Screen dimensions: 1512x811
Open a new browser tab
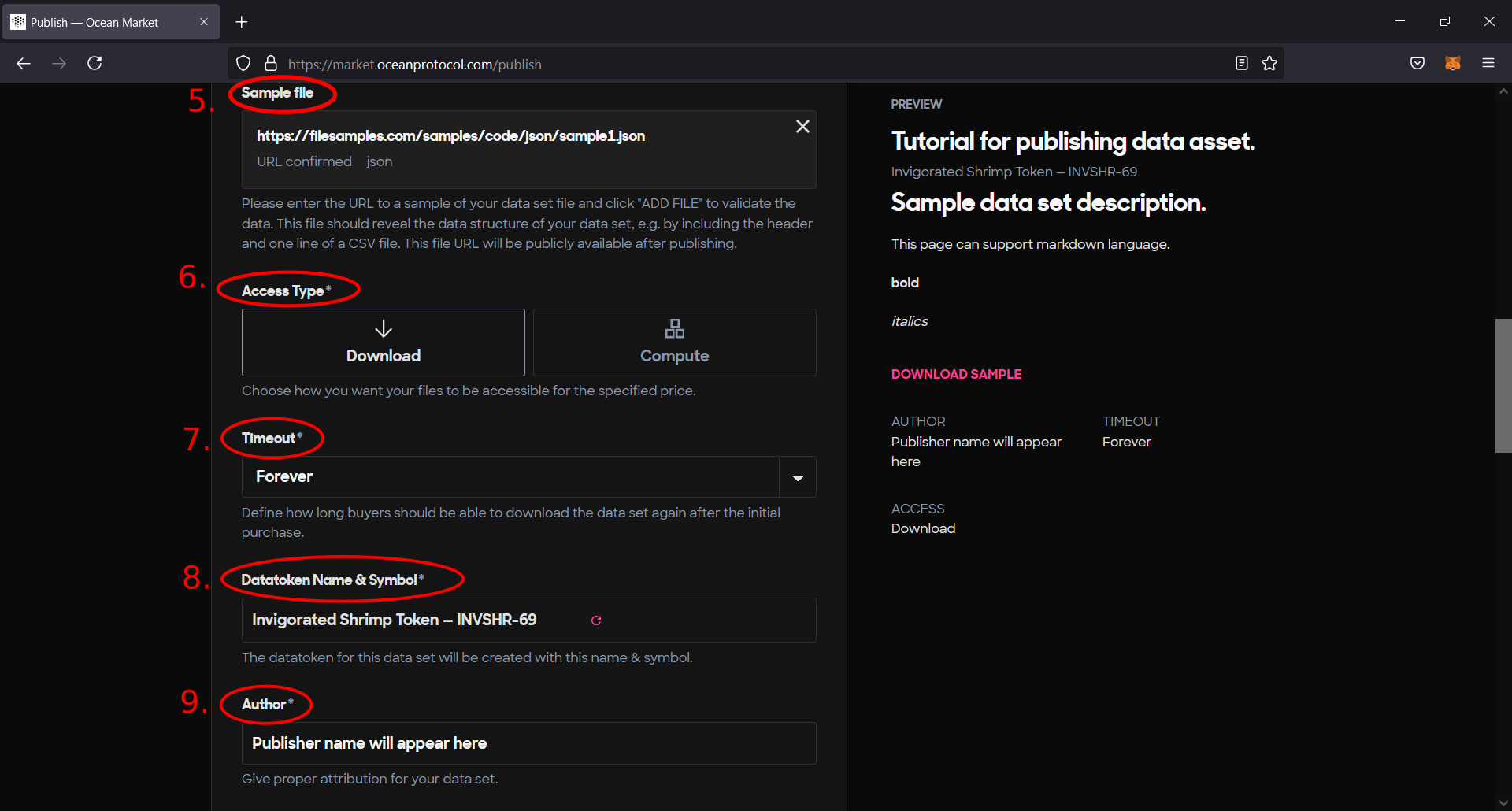tap(242, 22)
